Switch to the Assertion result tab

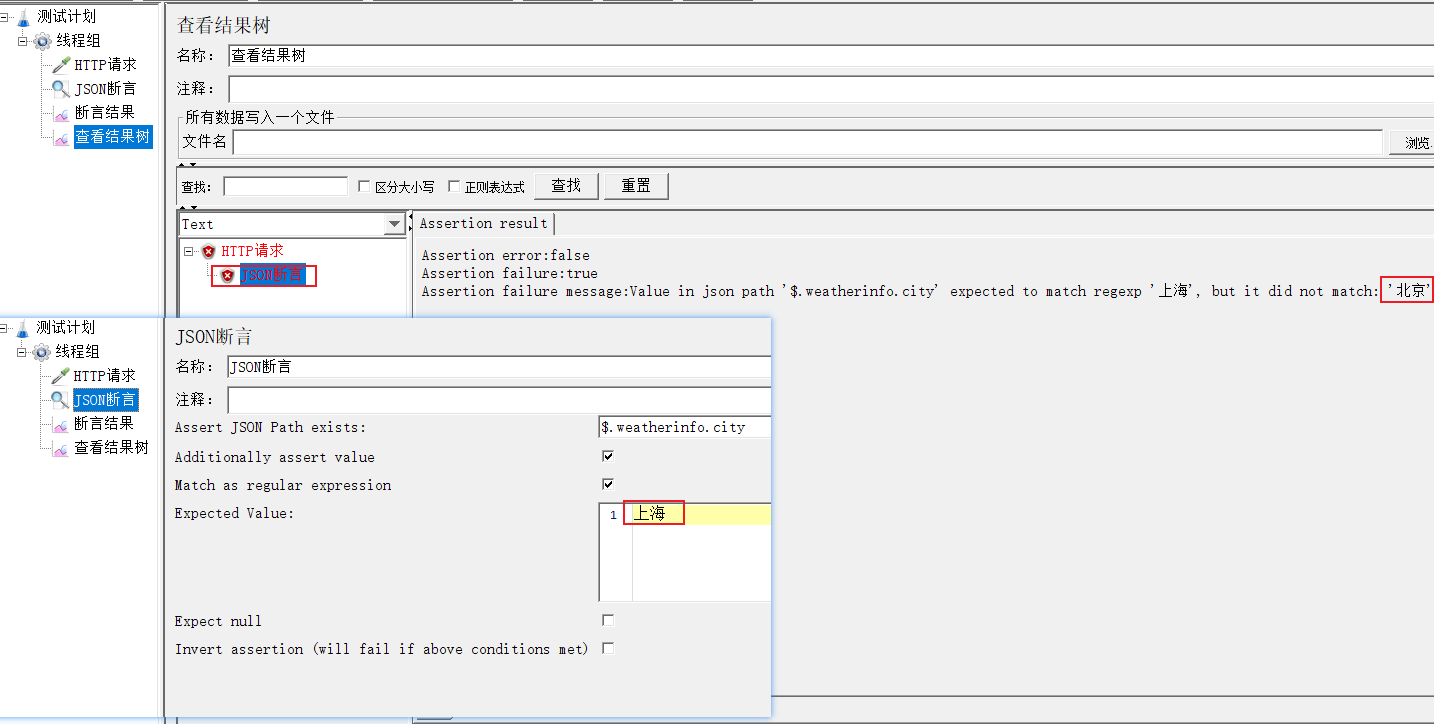pos(483,223)
